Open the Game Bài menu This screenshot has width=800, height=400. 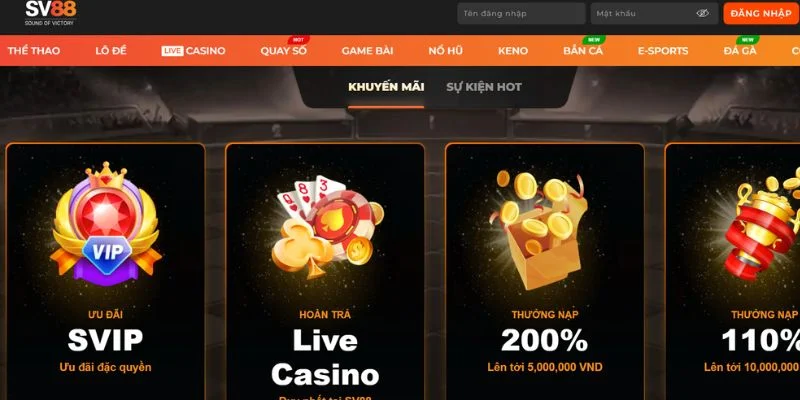point(367,51)
